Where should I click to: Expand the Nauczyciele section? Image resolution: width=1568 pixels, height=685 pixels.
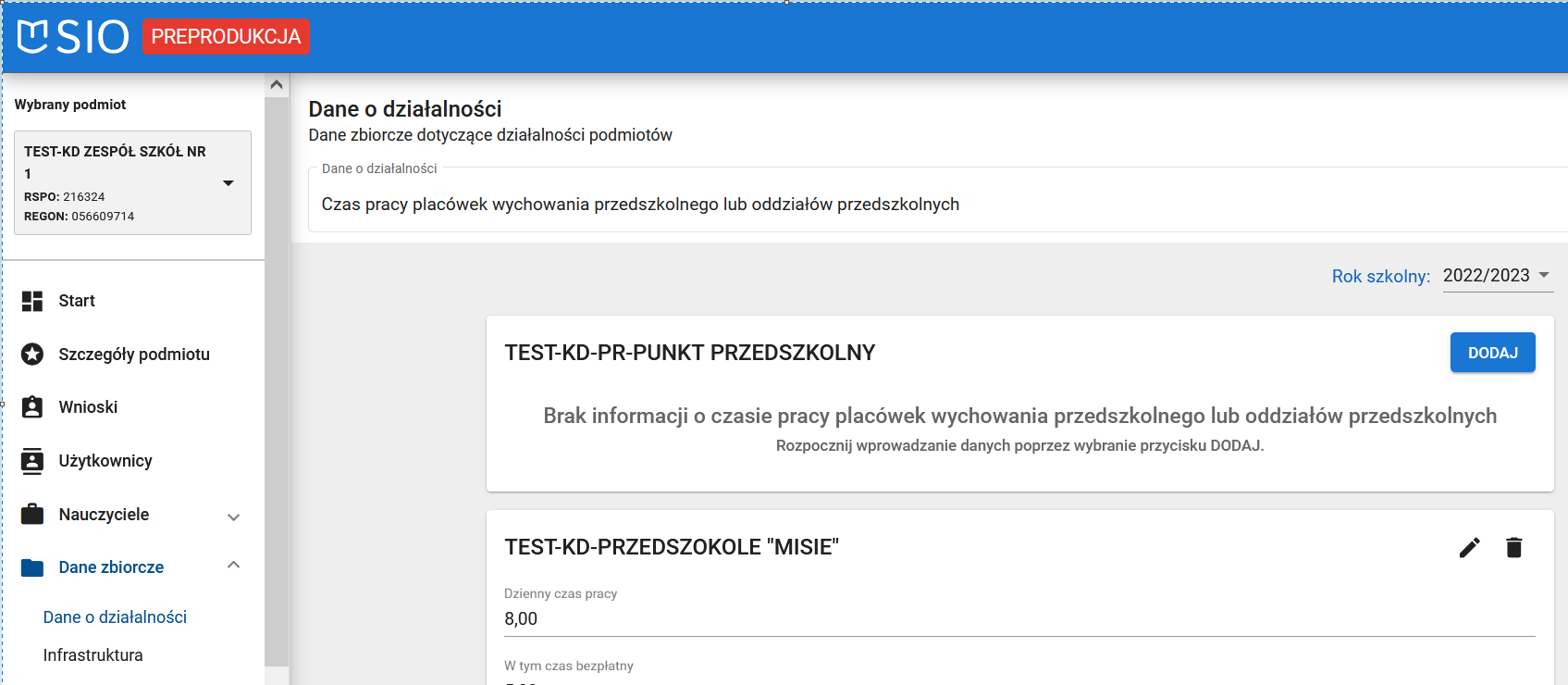point(234,517)
